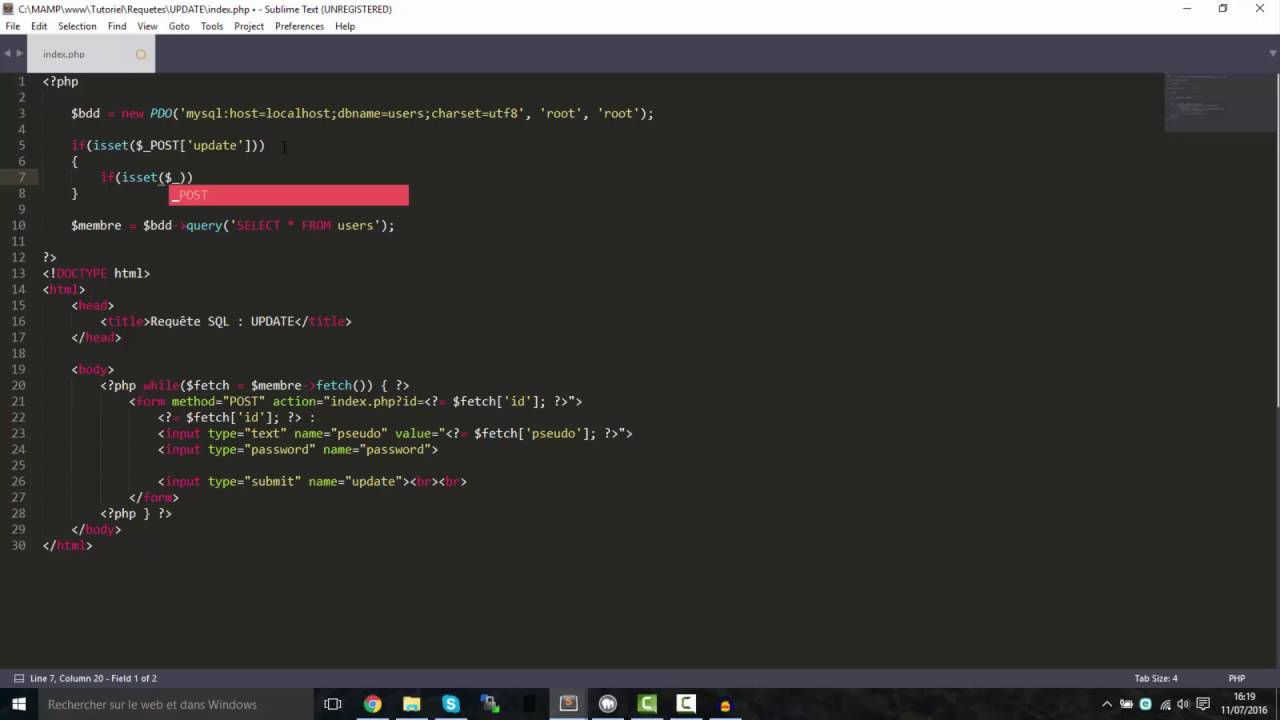Click unsaved dot on index.php tab

(140, 54)
